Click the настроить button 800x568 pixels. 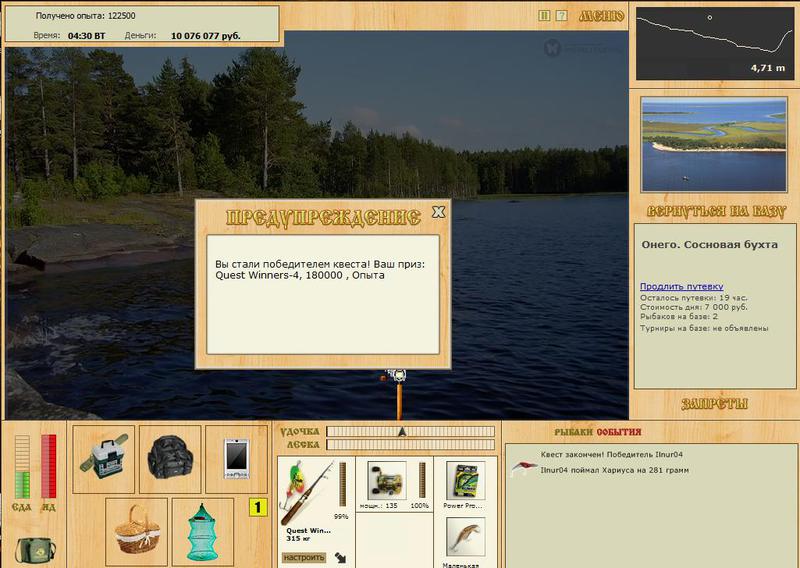click(x=304, y=557)
